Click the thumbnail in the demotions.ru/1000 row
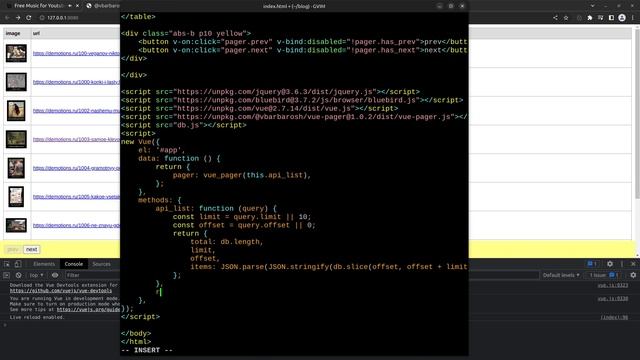 [x=16, y=82]
